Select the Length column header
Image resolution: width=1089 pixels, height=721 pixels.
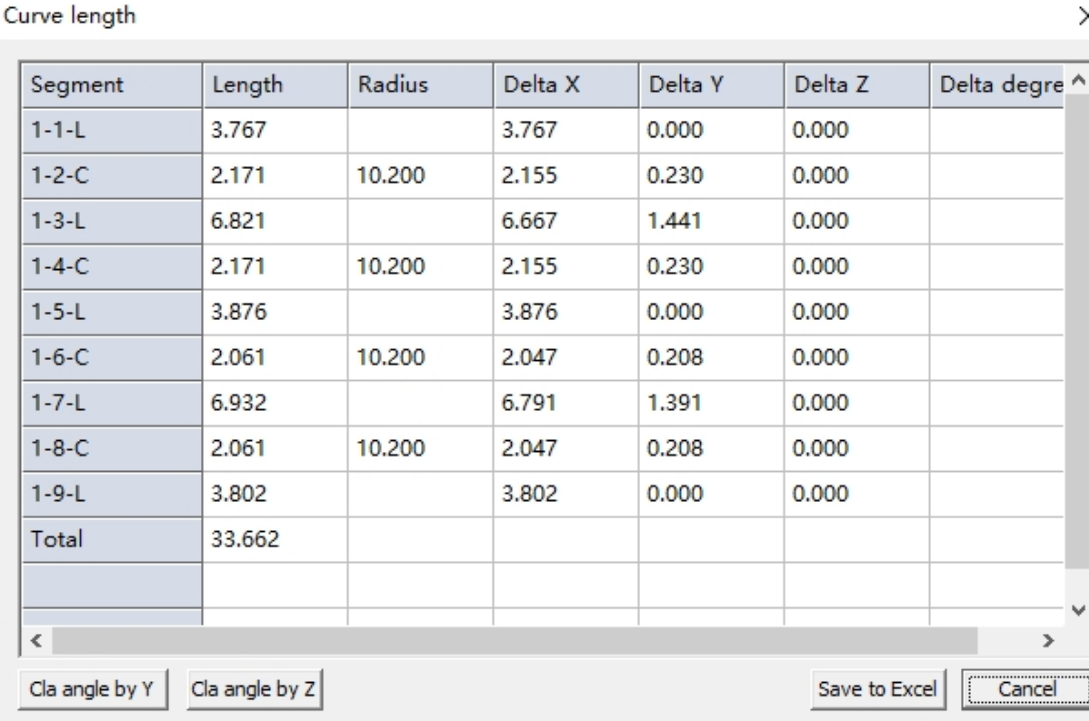275,86
